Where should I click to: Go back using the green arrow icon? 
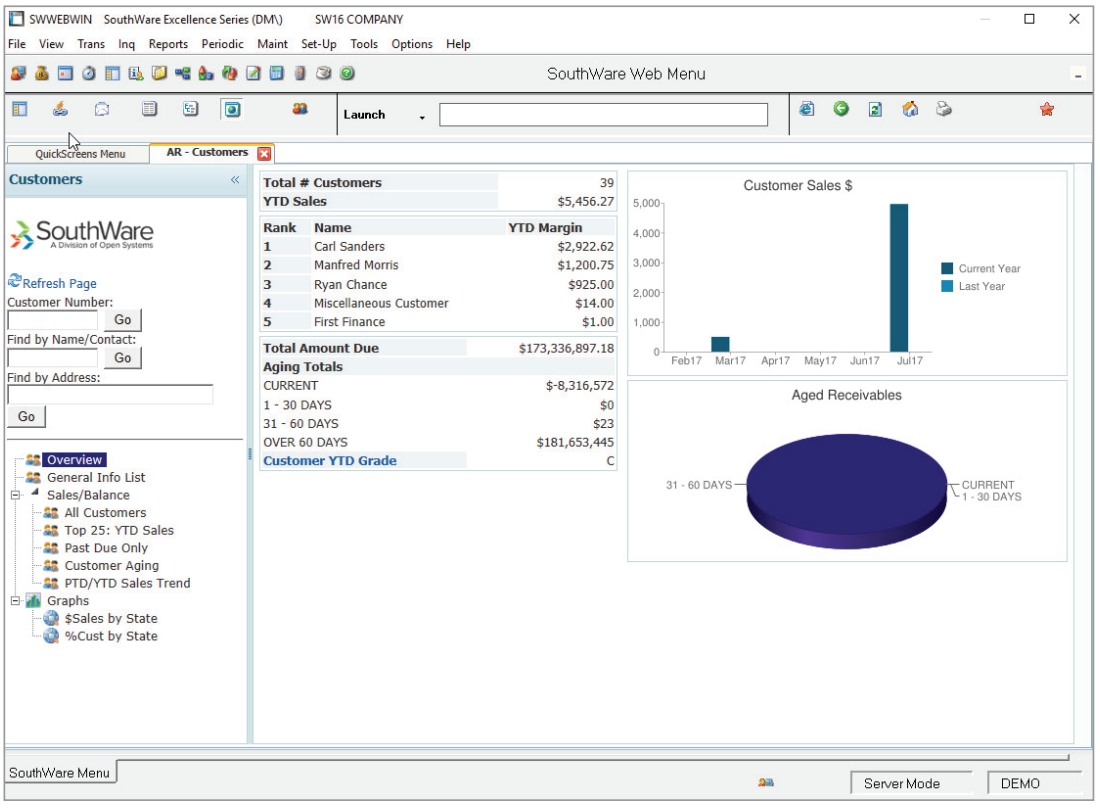841,108
